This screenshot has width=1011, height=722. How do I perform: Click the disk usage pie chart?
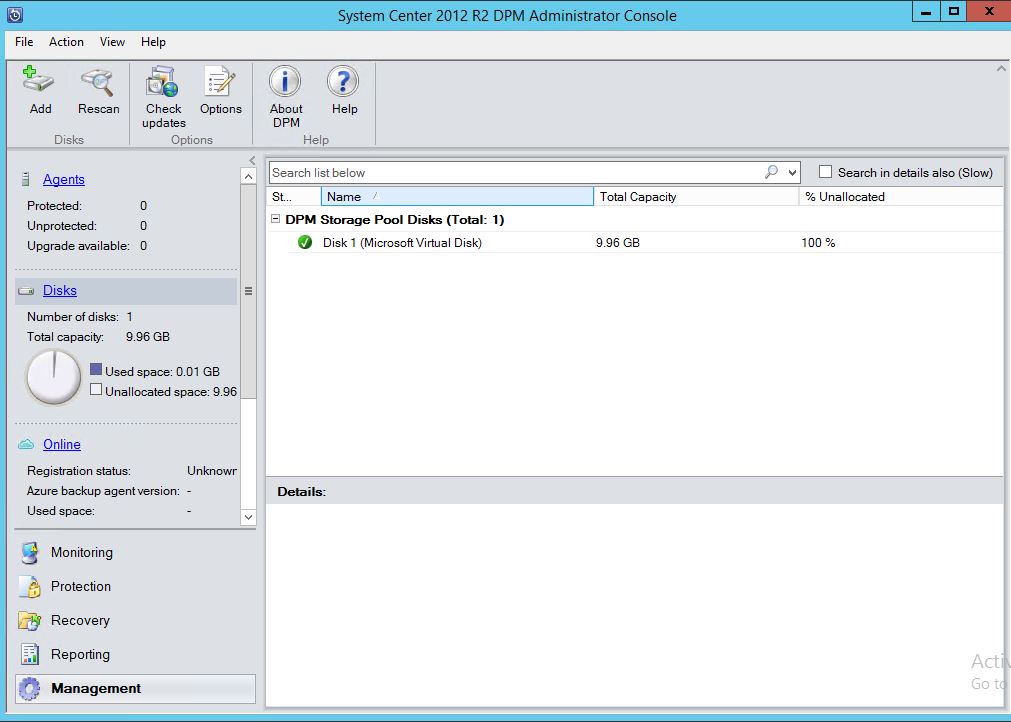pyautogui.click(x=54, y=377)
